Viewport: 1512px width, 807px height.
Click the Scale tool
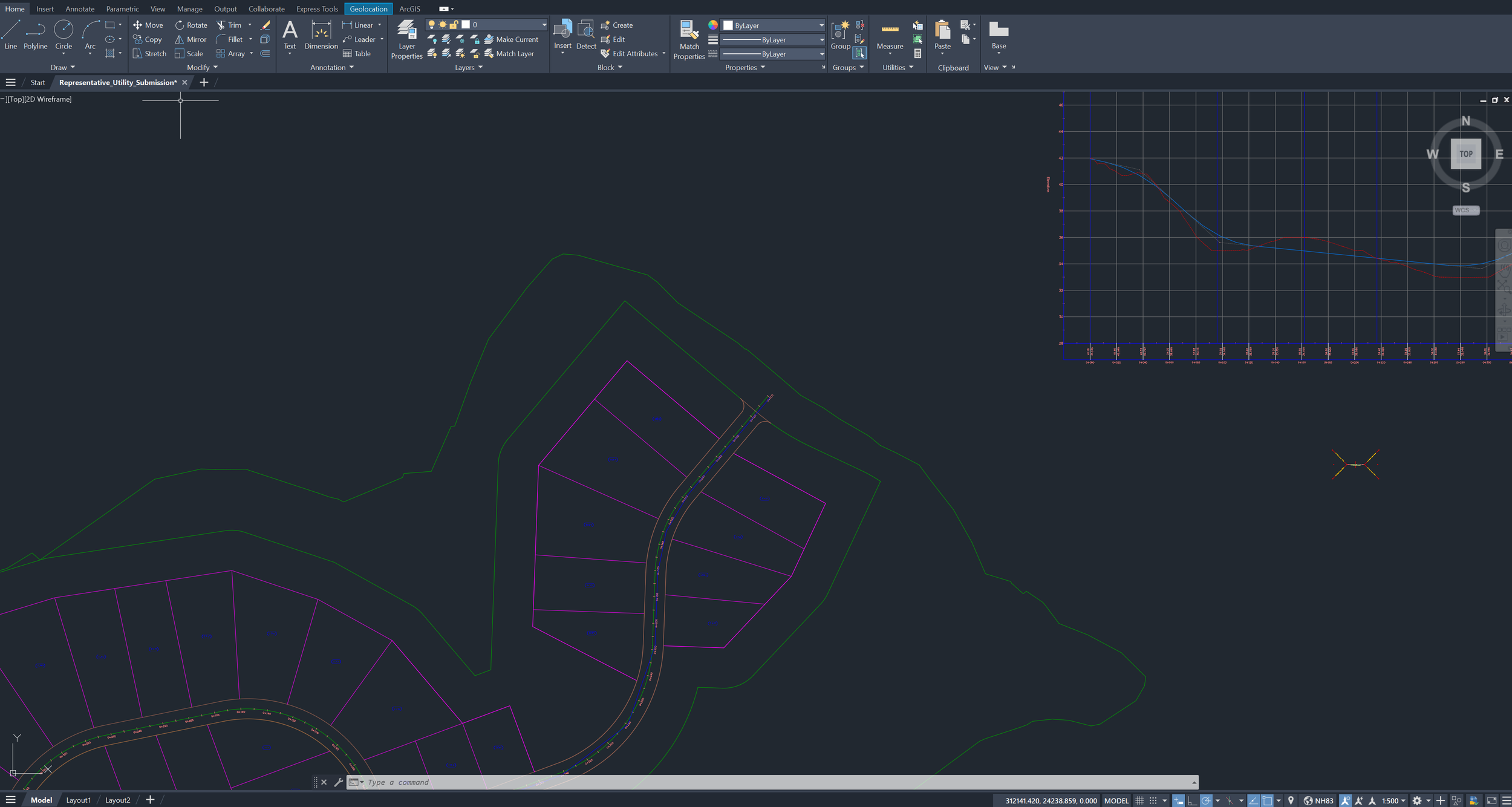pyautogui.click(x=189, y=53)
